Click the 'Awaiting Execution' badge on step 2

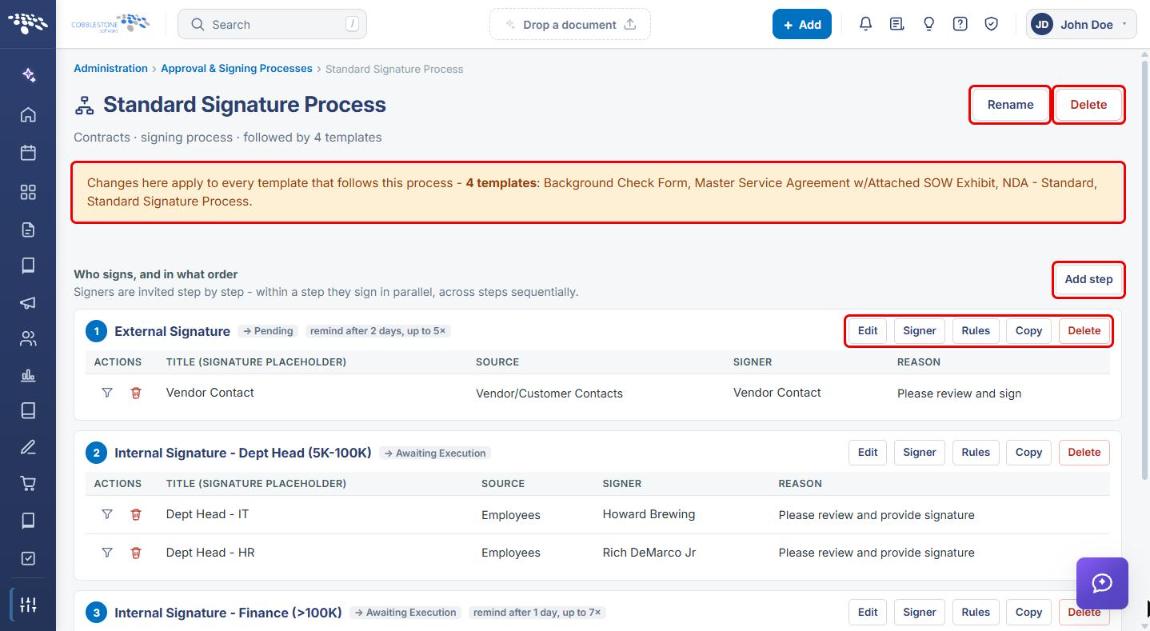[x=436, y=453]
